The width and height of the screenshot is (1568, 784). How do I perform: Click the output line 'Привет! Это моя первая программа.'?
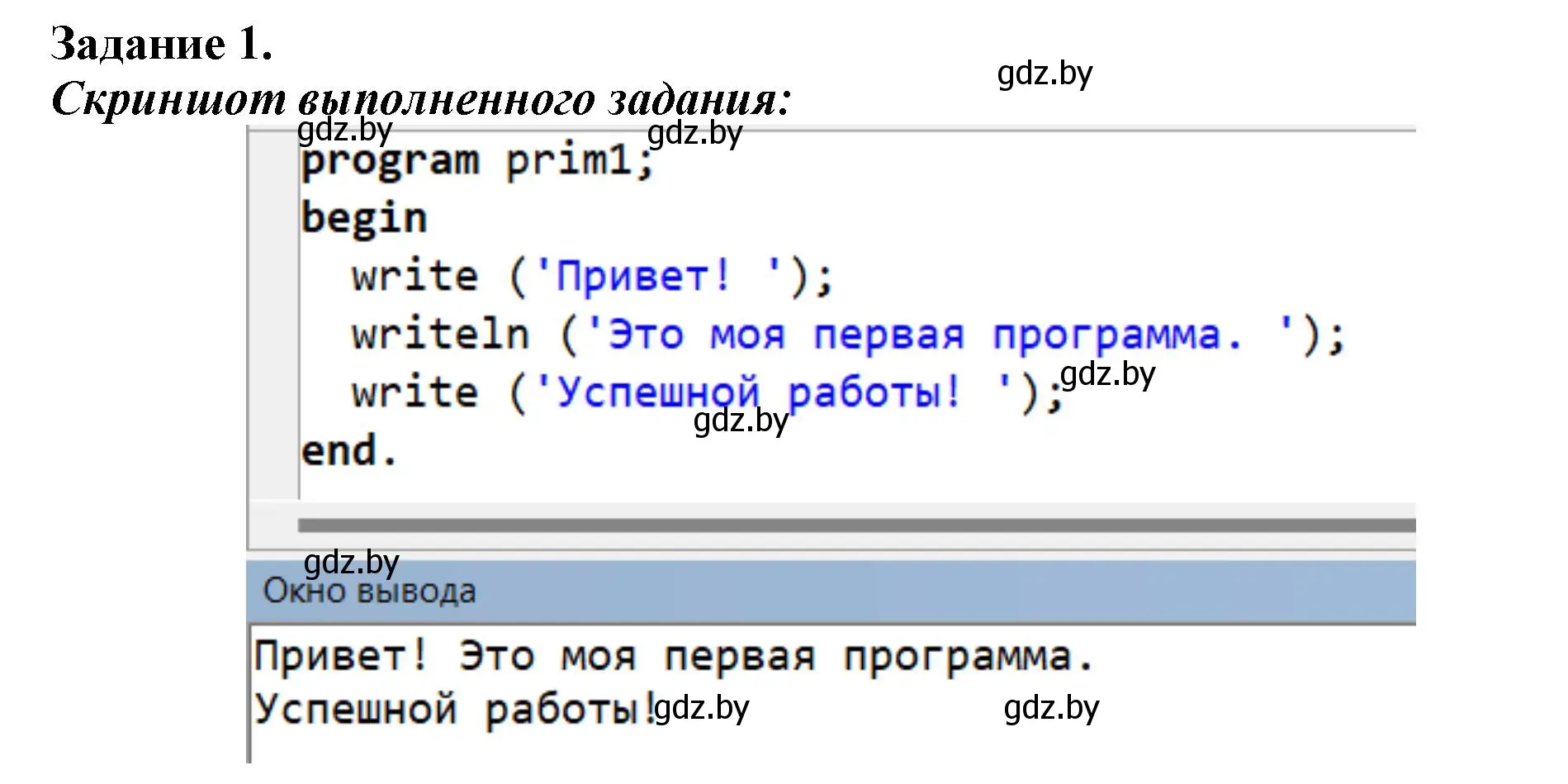(674, 658)
